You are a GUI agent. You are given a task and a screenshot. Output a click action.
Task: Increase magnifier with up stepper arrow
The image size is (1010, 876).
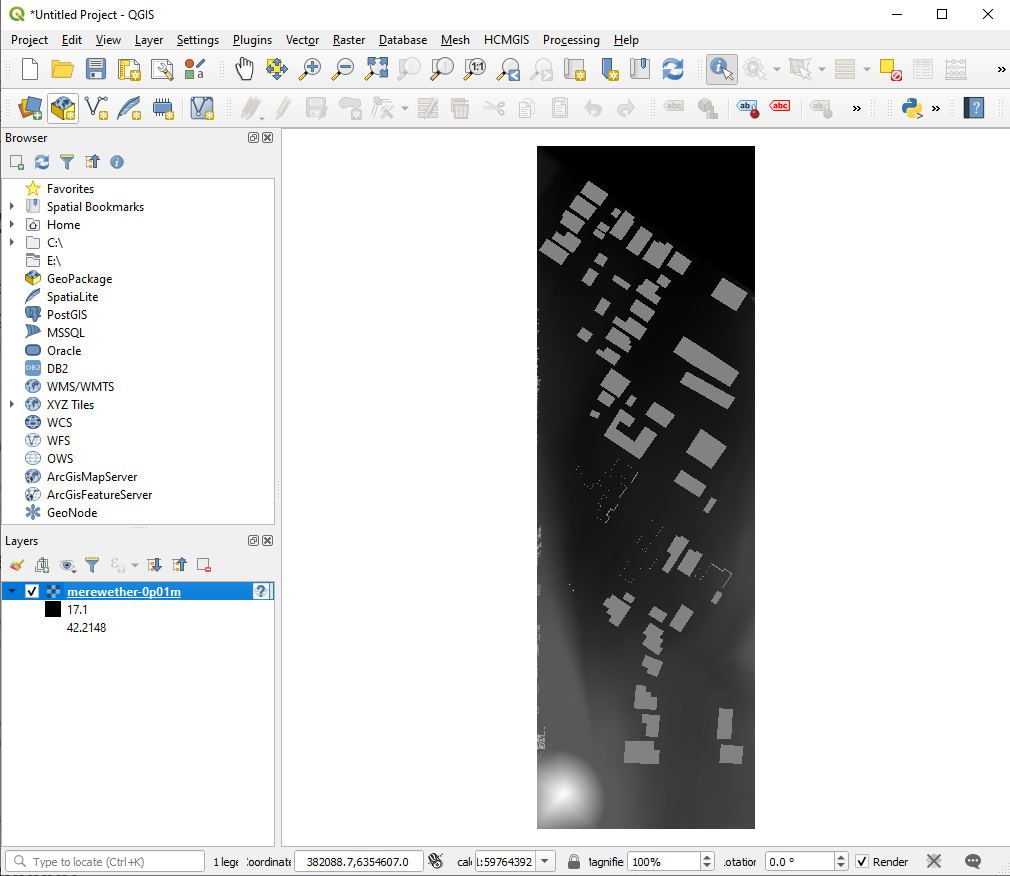(x=707, y=857)
